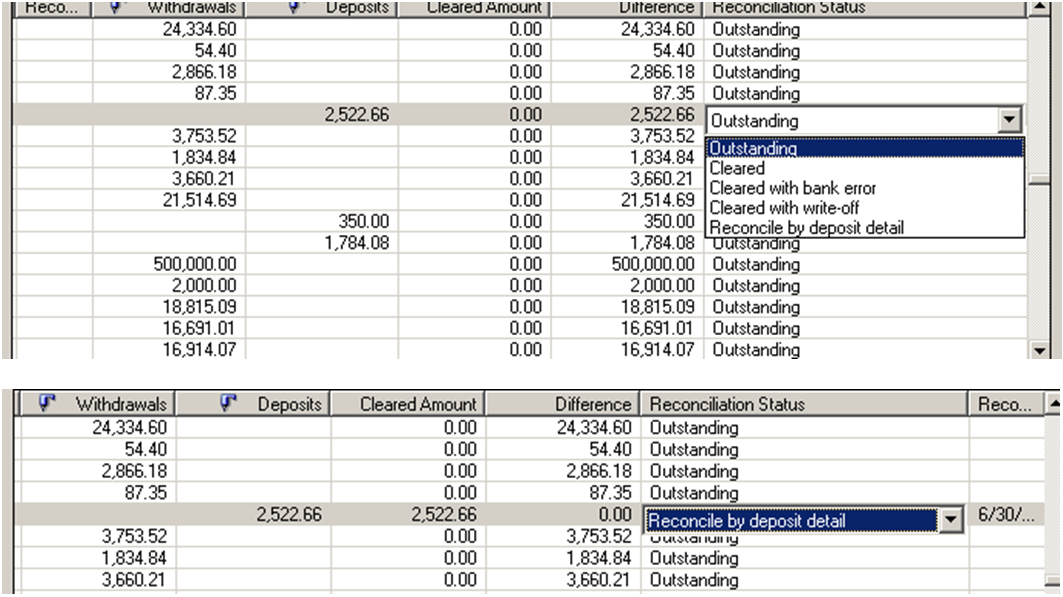The image size is (1063, 597).
Task: Click the lower grid's scrollbar up arrow
Action: (x=1054, y=404)
